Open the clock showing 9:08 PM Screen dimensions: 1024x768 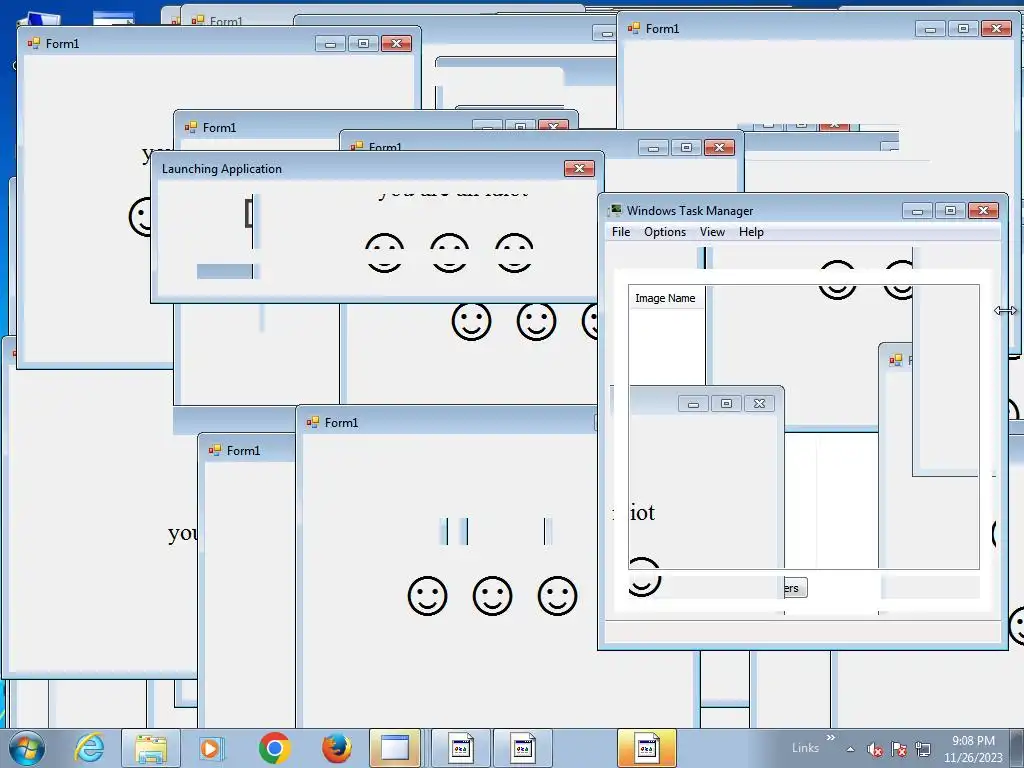tap(973, 749)
